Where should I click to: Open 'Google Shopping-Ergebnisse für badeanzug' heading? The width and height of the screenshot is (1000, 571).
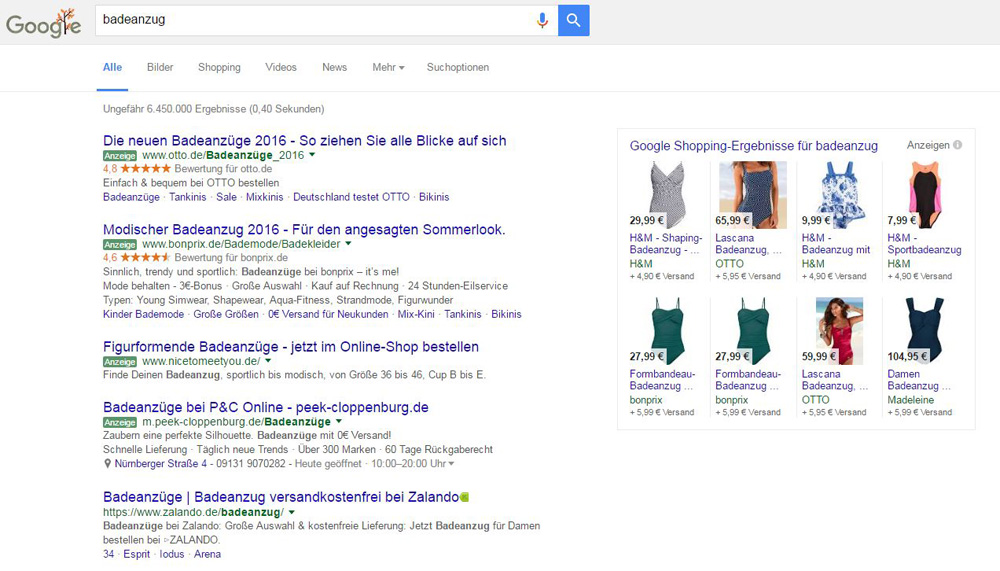[754, 145]
